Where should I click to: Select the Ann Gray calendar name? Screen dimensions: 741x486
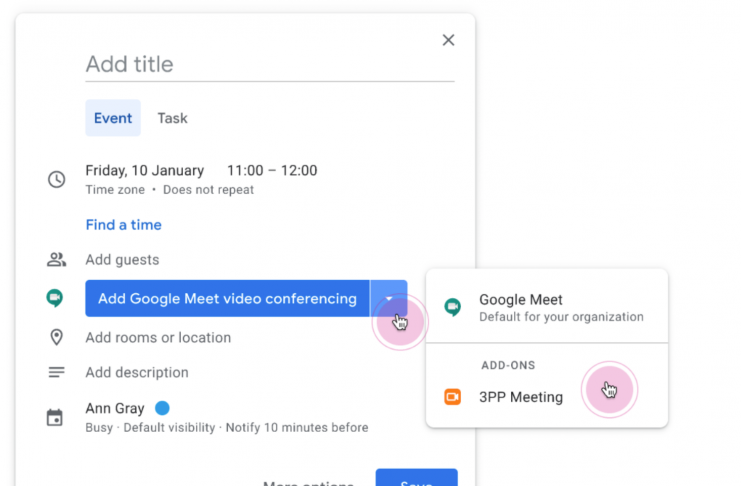point(115,408)
